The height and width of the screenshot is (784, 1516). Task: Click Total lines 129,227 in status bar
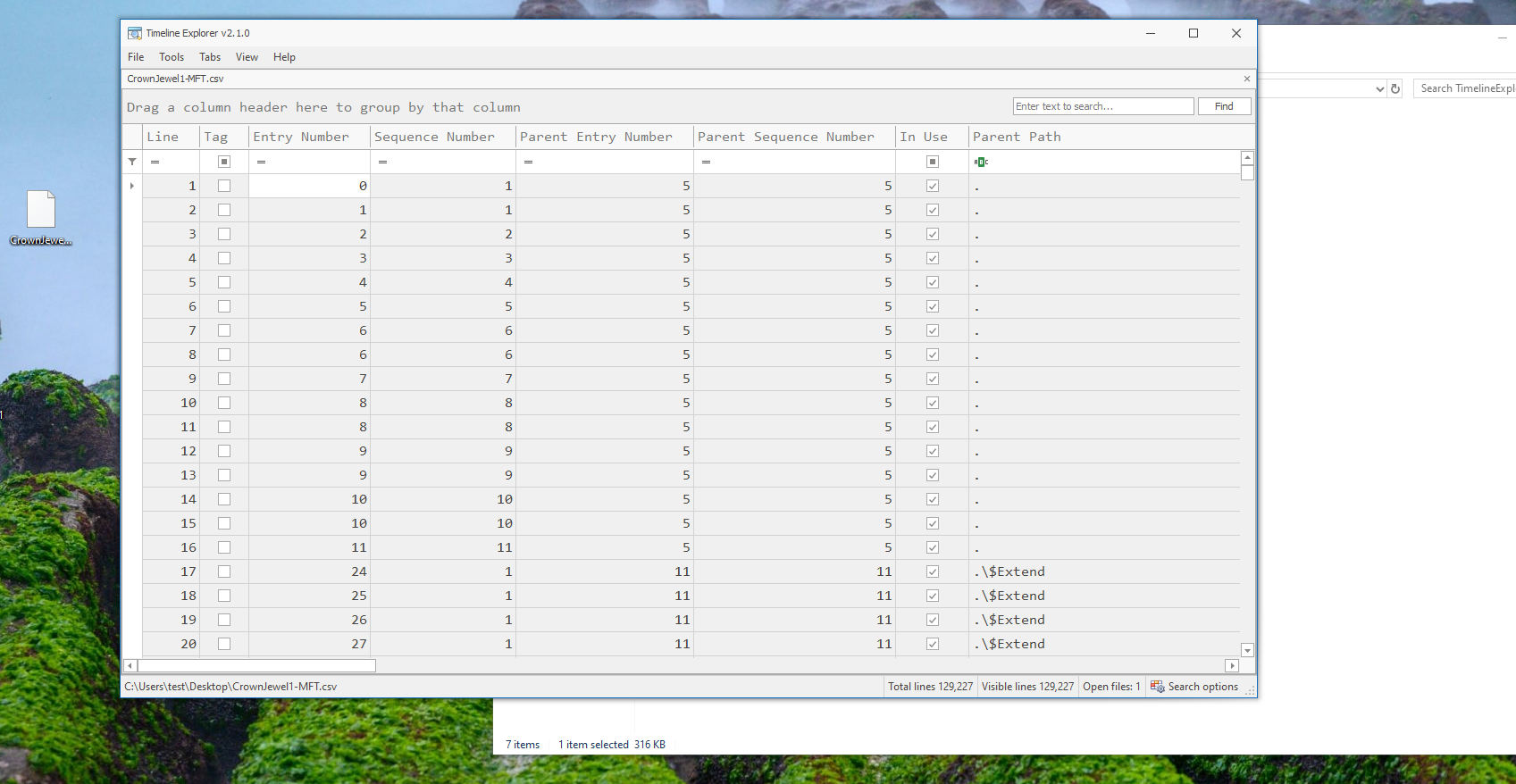pyautogui.click(x=930, y=687)
